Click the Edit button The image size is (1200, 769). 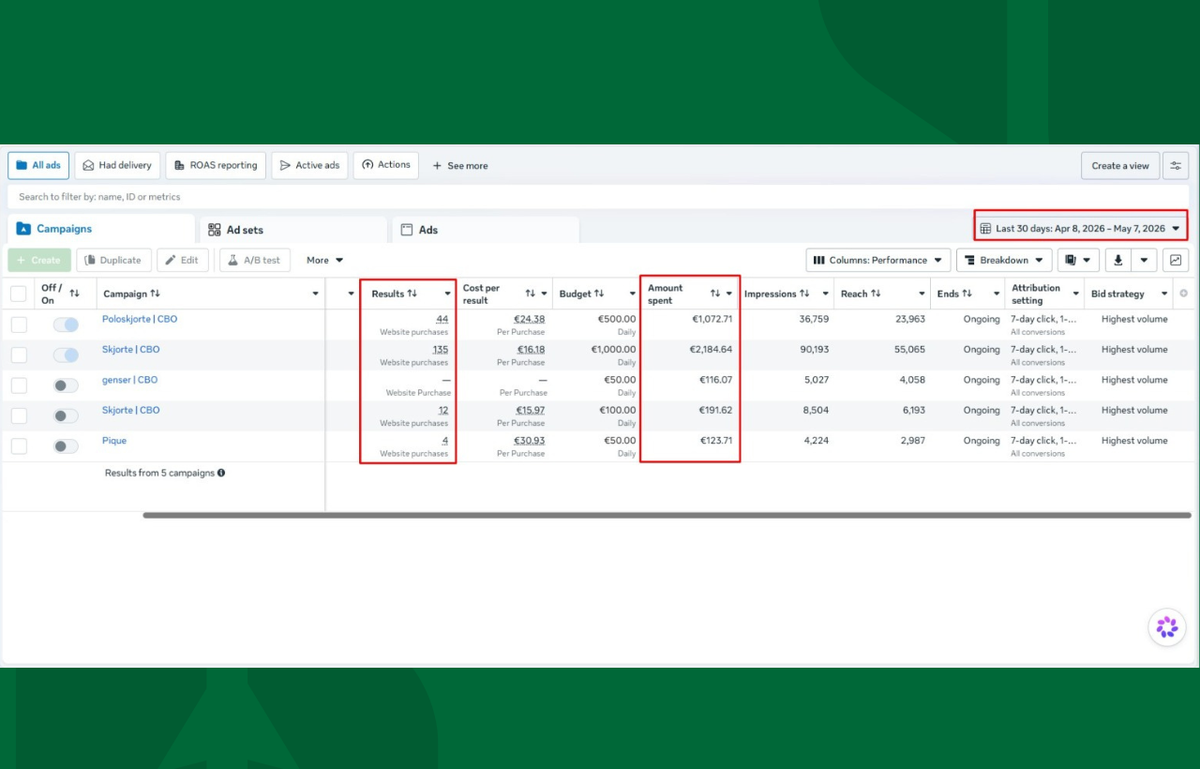(182, 260)
